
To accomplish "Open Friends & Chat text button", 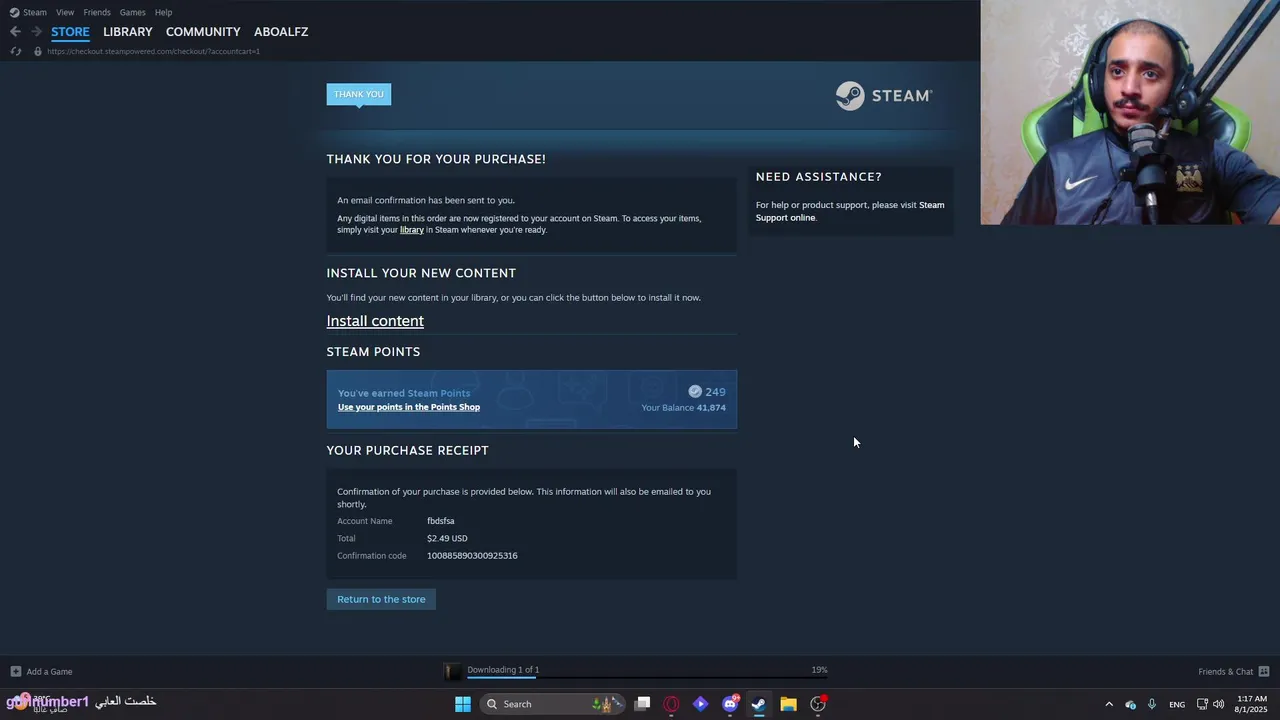I will pos(1226,672).
